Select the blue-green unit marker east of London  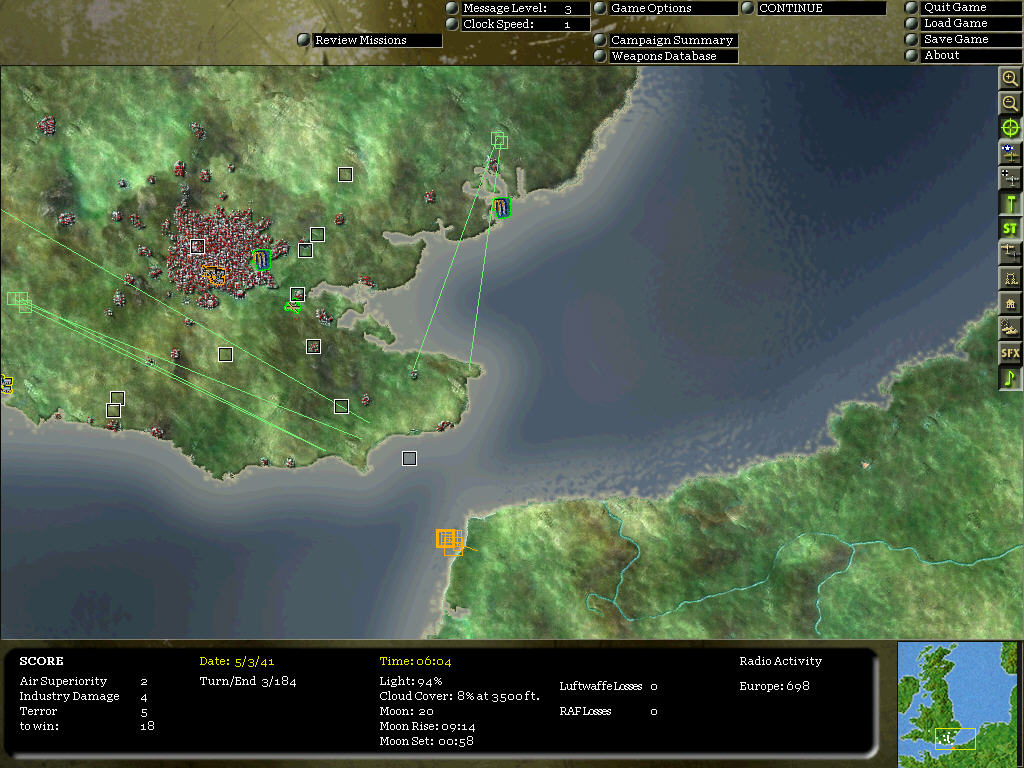tap(261, 259)
